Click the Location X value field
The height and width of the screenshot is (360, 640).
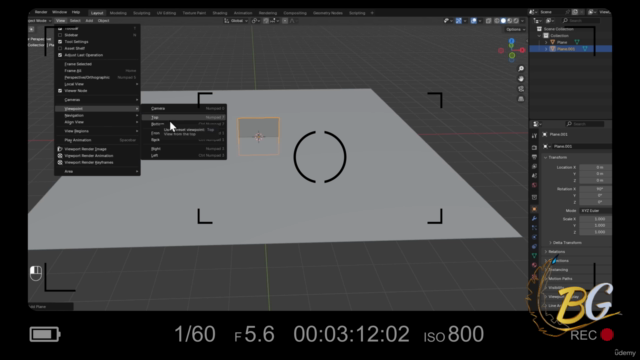click(595, 167)
